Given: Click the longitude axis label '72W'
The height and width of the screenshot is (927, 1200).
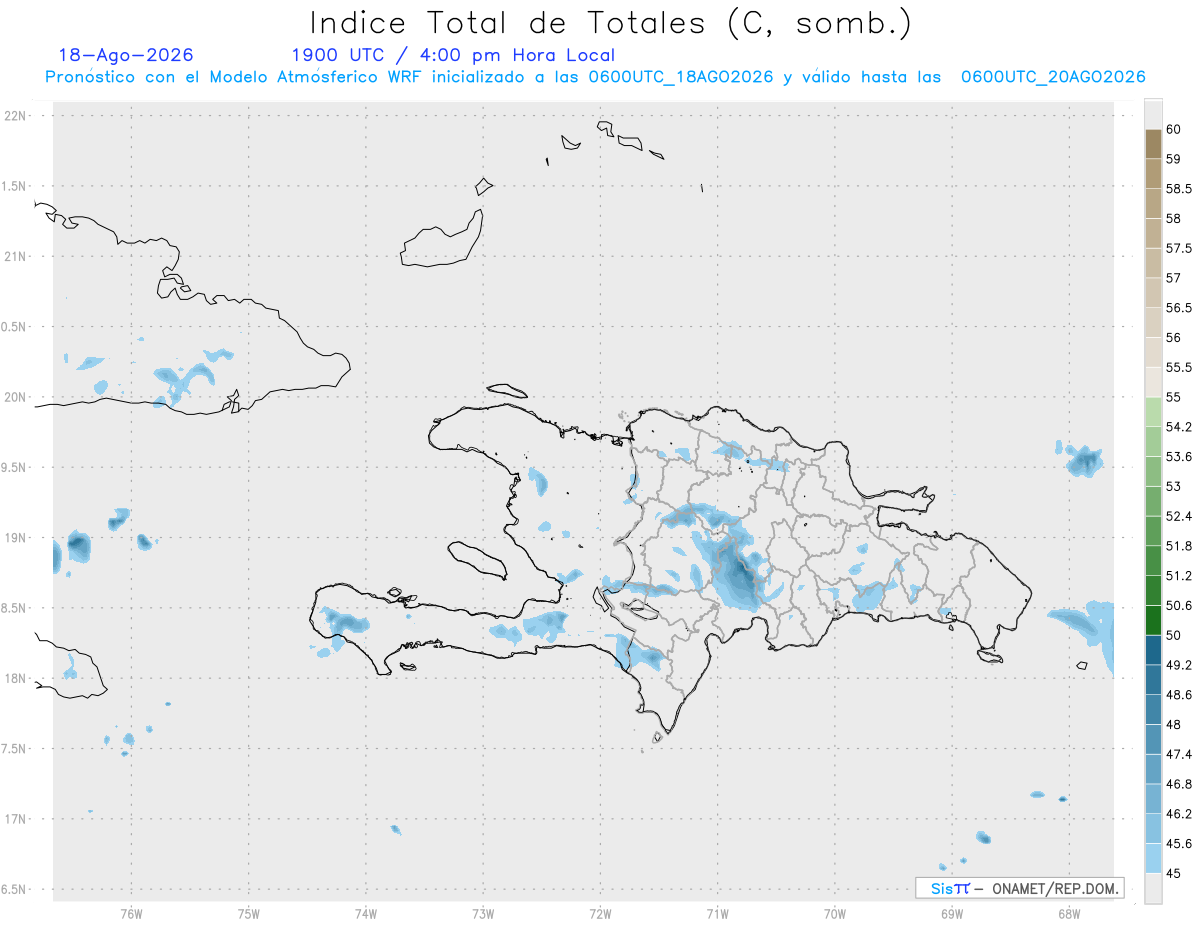Looking at the screenshot, I should [x=600, y=913].
